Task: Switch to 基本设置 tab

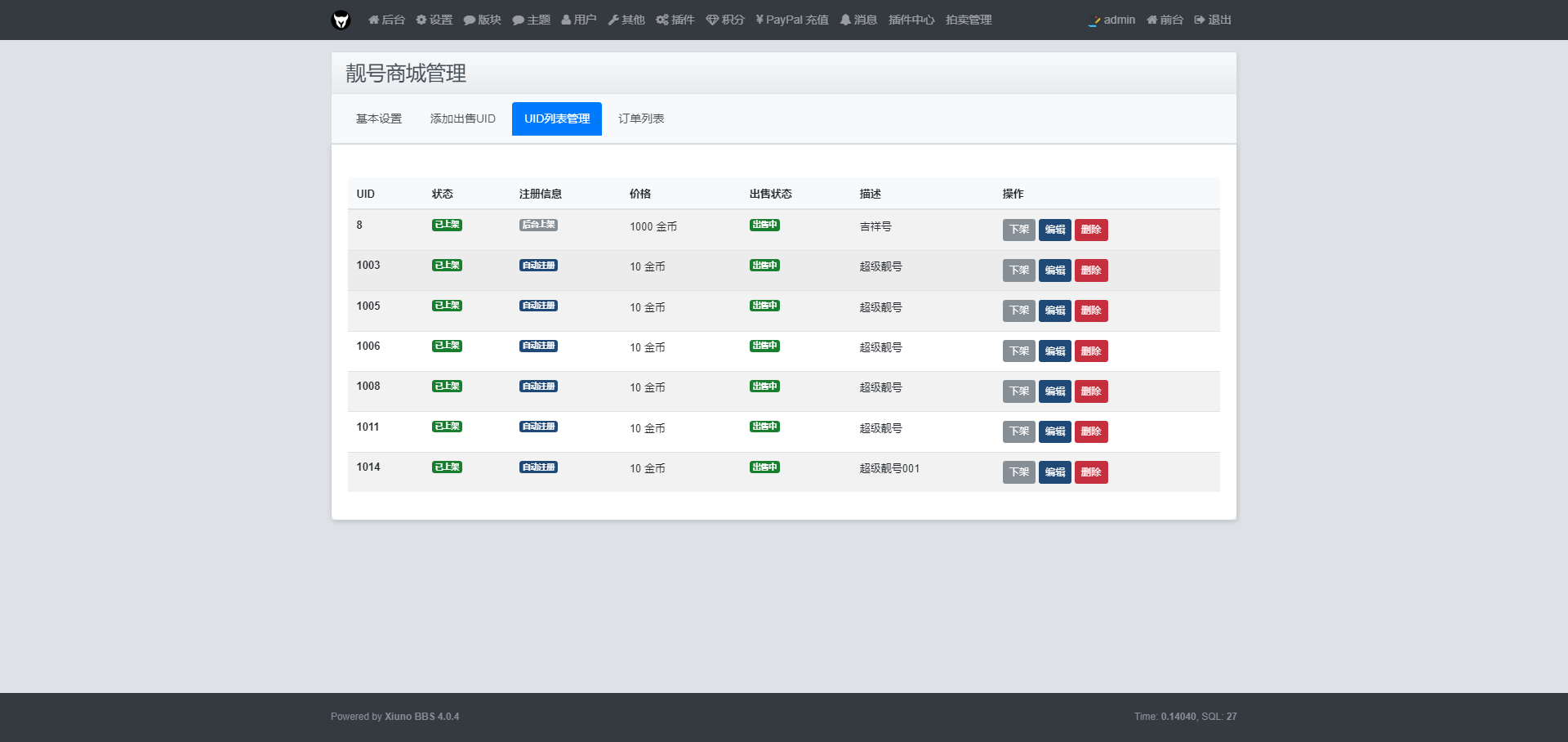Action: point(379,118)
